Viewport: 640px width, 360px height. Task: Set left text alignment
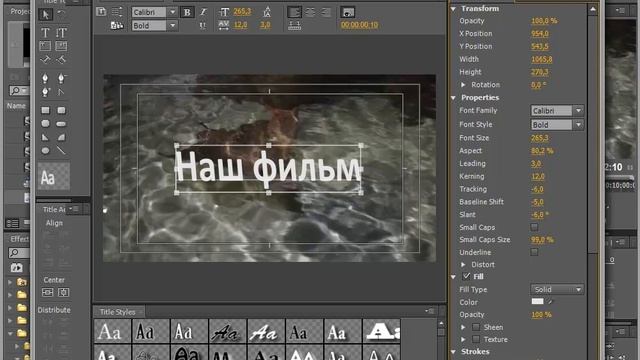(294, 12)
